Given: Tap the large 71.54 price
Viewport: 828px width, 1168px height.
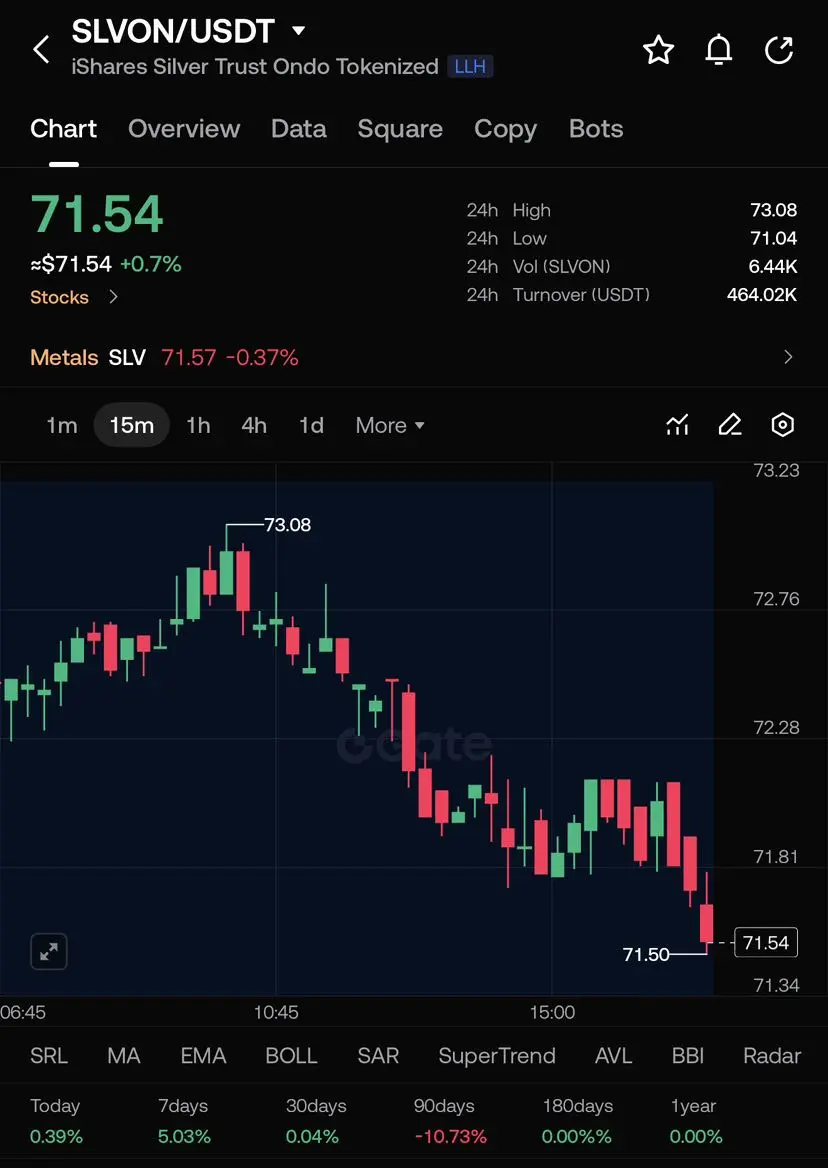Looking at the screenshot, I should (x=97, y=214).
